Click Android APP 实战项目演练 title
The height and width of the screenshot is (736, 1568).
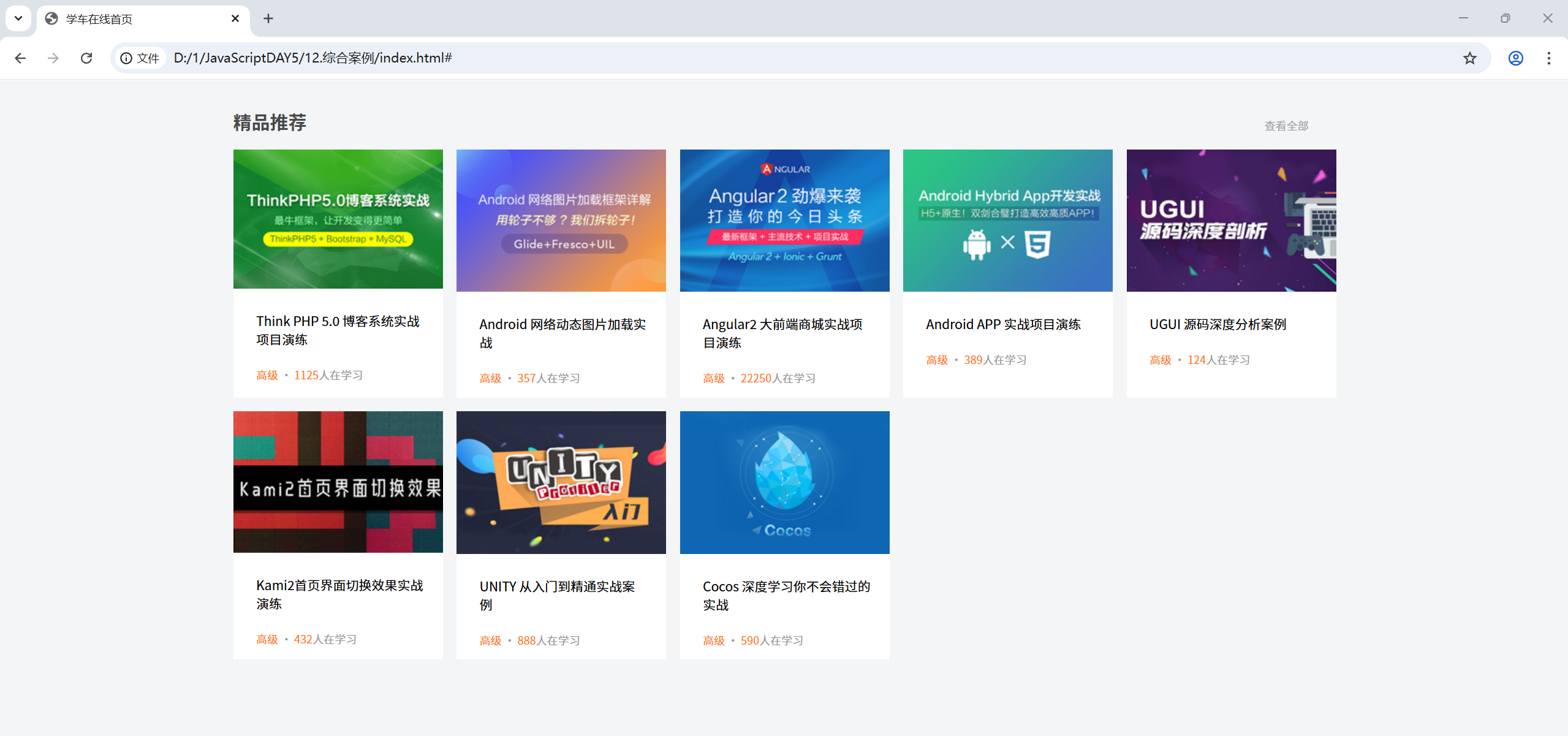click(x=1002, y=324)
